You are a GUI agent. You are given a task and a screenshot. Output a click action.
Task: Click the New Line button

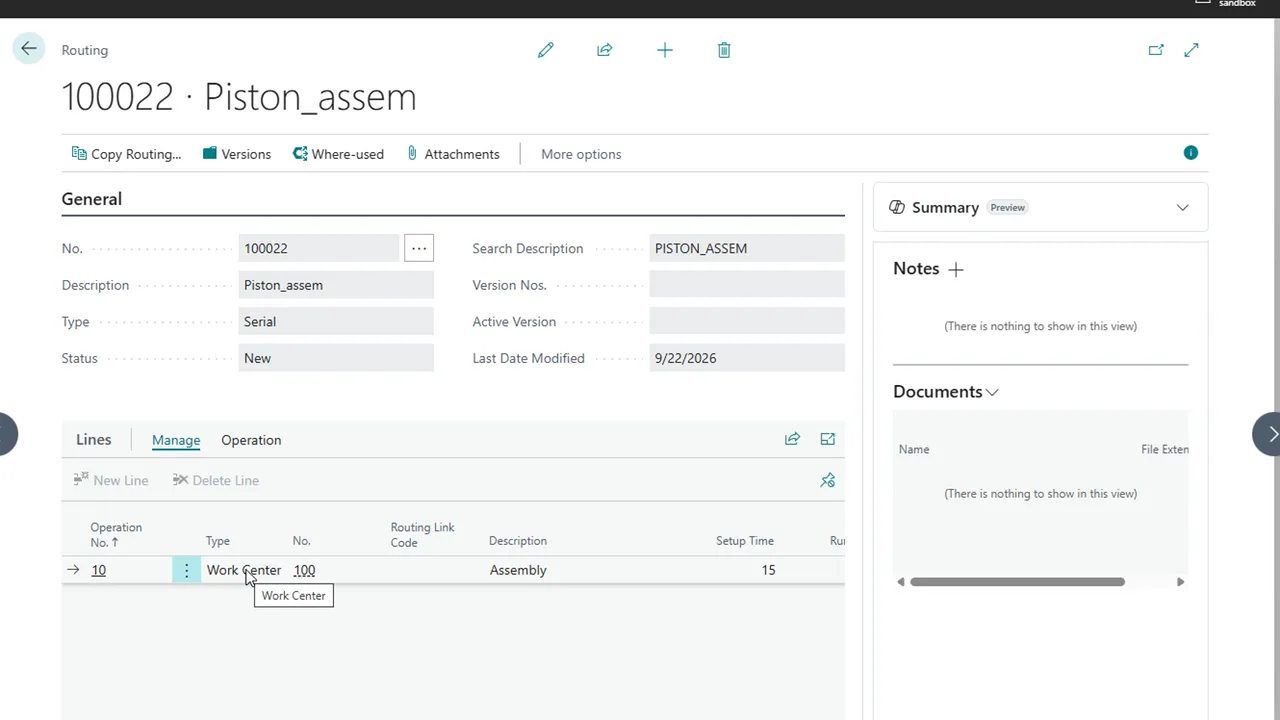point(111,480)
